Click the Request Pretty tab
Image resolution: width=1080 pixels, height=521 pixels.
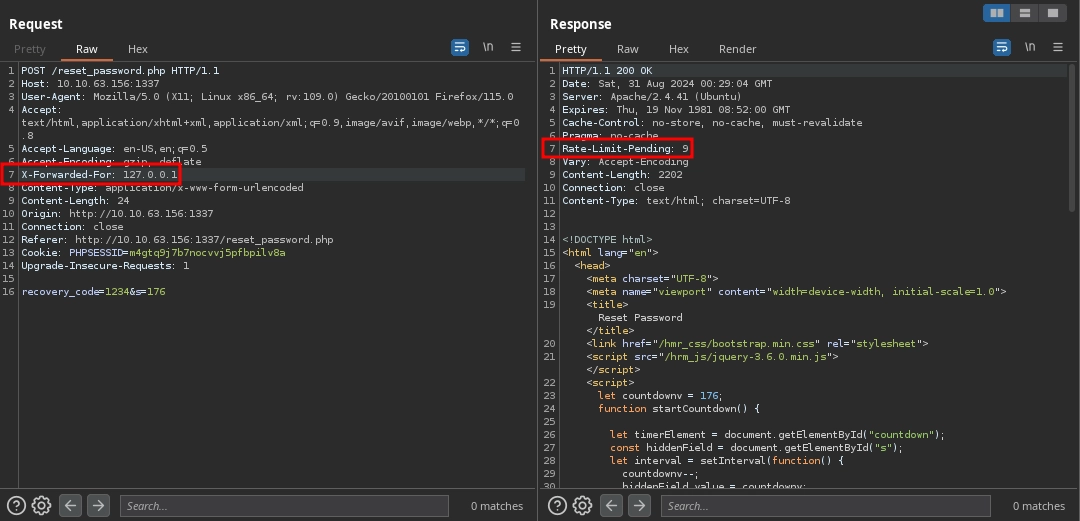click(30, 49)
